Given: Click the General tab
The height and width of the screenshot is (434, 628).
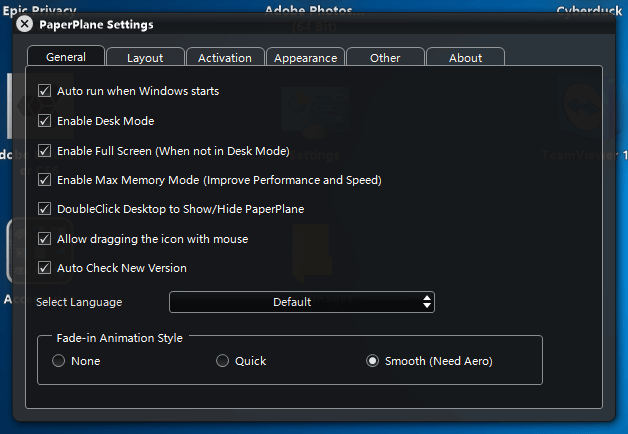Looking at the screenshot, I should click(65, 57).
